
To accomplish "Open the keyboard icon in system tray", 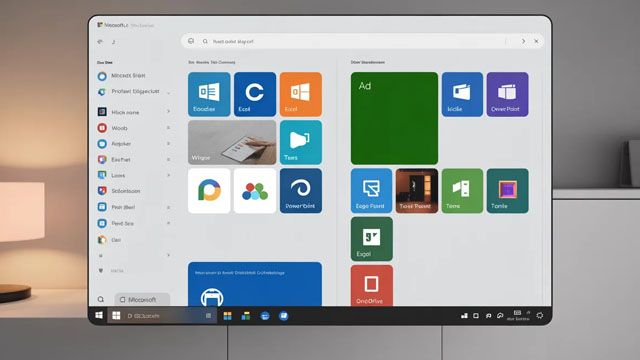I will (x=517, y=313).
